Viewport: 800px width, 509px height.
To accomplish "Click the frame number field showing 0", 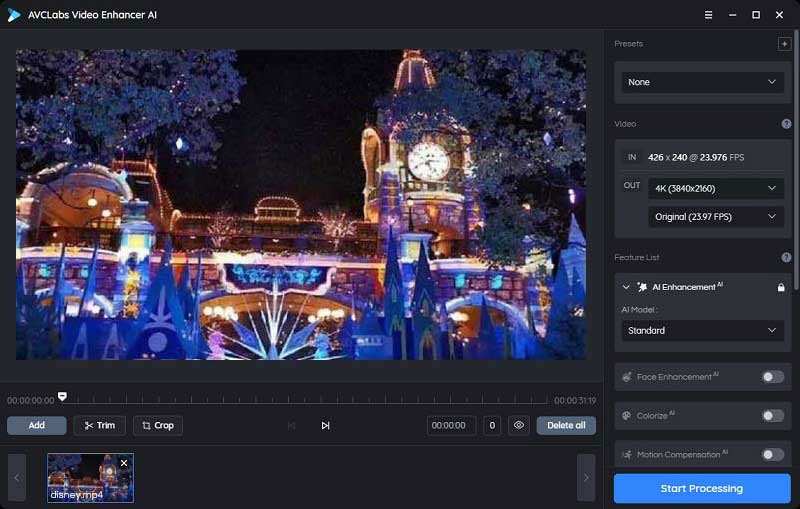I will click(x=492, y=425).
